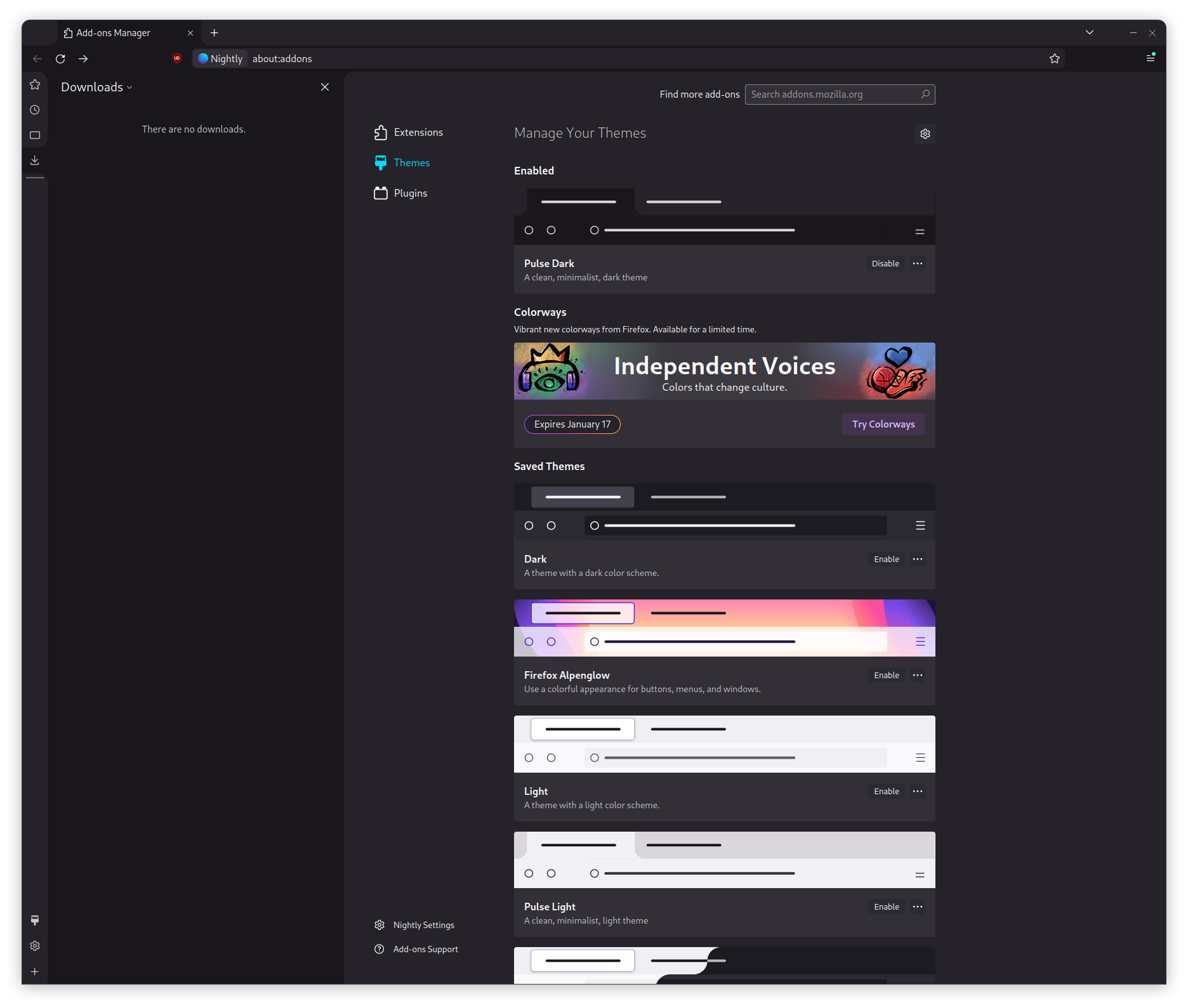1188x1008 pixels.
Task: Click 'A clean, minimalist, dark theme' description
Action: tap(586, 277)
